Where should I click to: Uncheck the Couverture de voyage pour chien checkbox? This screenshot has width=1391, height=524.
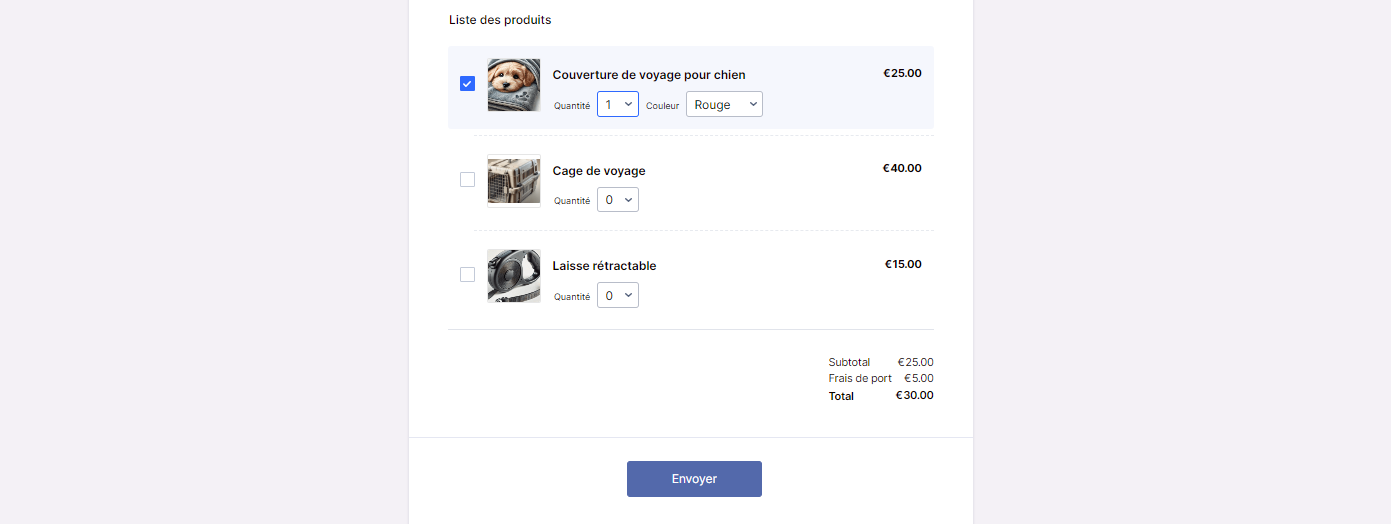(x=467, y=84)
